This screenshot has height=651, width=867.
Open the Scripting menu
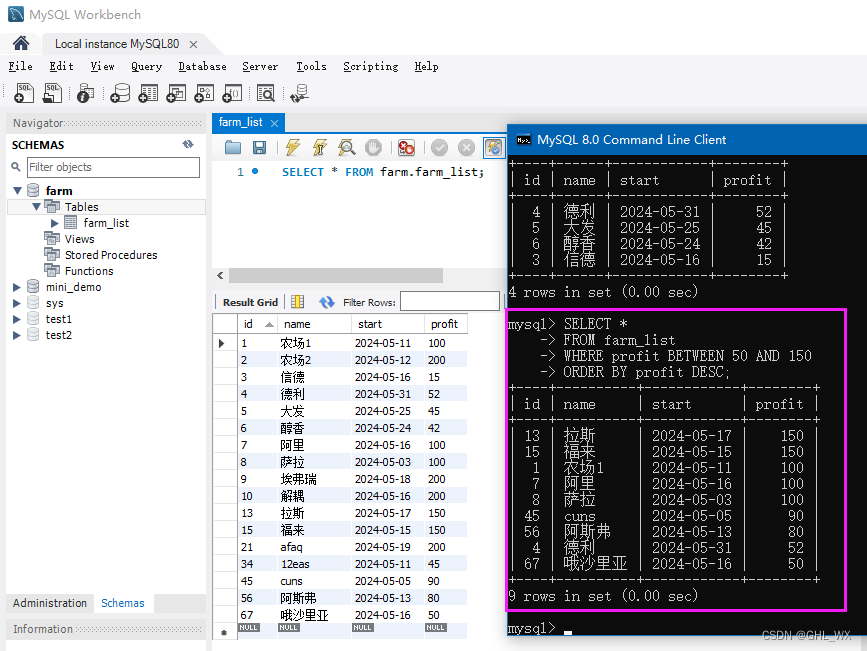pyautogui.click(x=370, y=66)
